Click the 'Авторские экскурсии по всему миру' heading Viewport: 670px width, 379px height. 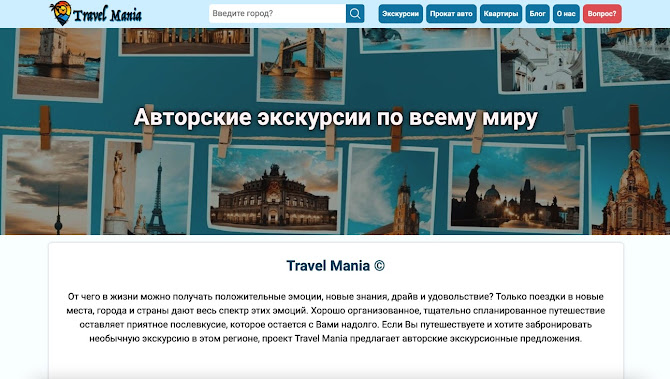coord(335,117)
